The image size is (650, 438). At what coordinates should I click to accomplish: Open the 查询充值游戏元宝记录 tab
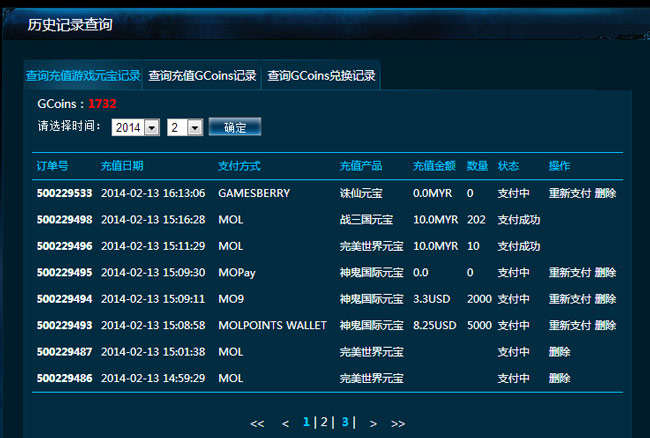pyautogui.click(x=83, y=75)
